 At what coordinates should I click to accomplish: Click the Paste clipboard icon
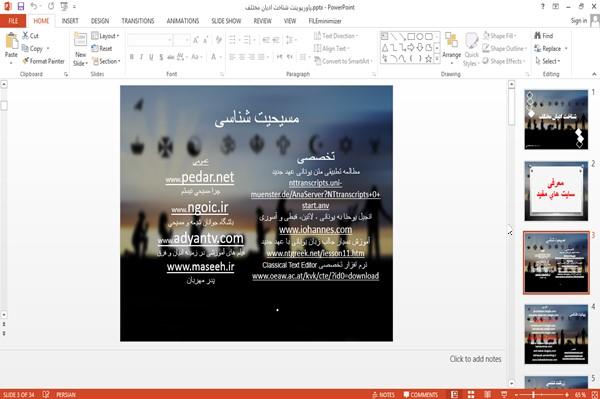(11, 41)
